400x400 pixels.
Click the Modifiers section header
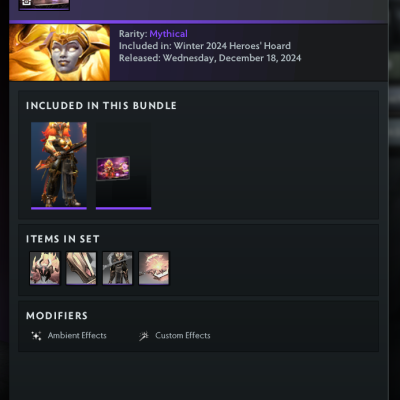tap(57, 316)
